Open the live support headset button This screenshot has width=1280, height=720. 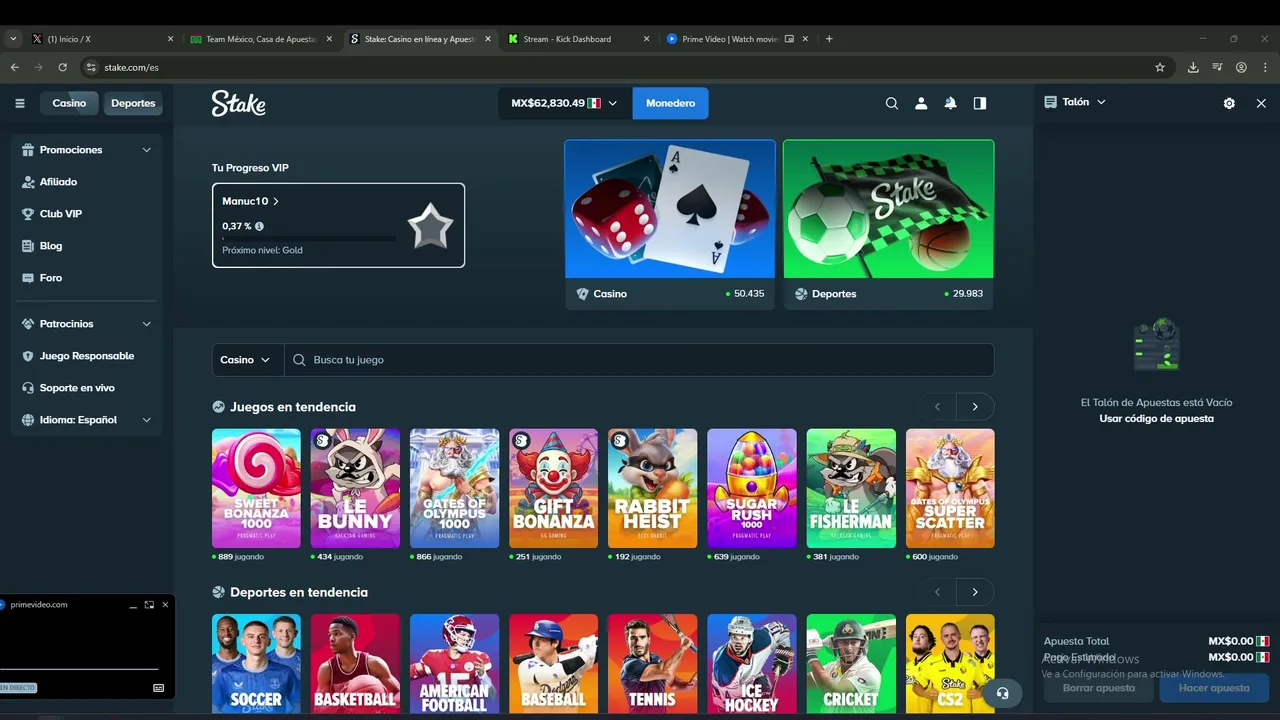(x=1002, y=693)
